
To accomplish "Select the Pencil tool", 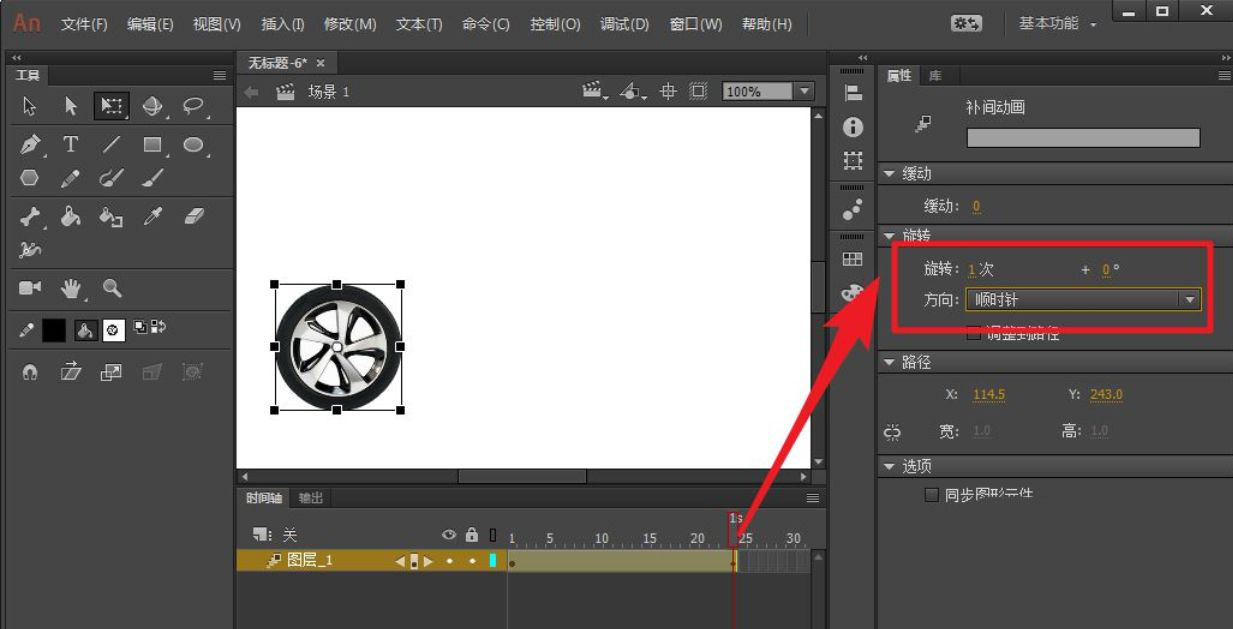I will 70,178.
